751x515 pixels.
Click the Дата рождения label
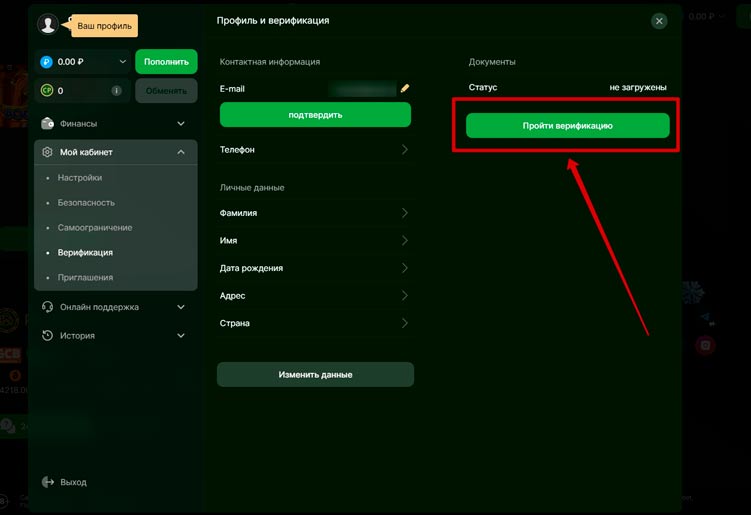pos(251,268)
